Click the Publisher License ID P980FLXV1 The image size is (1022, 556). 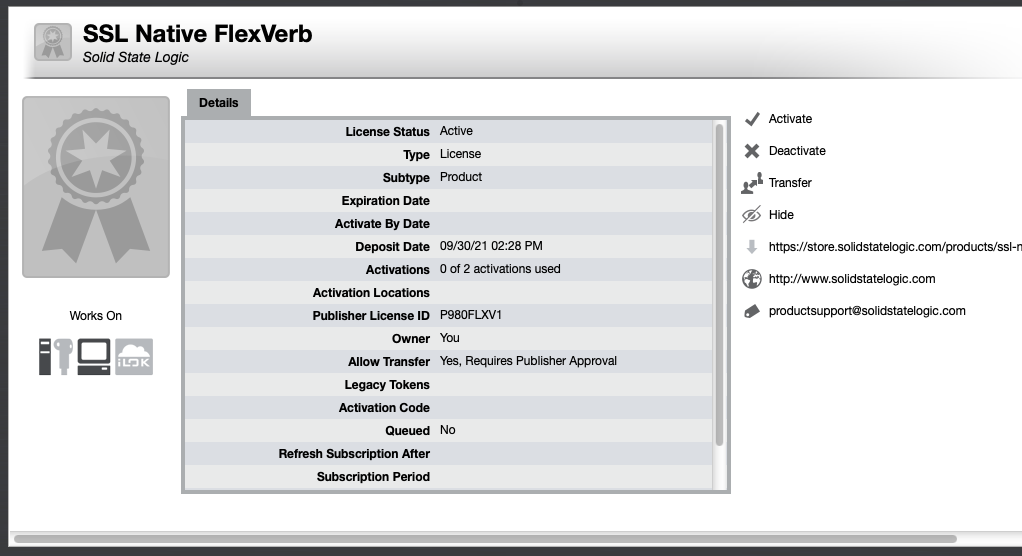tap(471, 315)
